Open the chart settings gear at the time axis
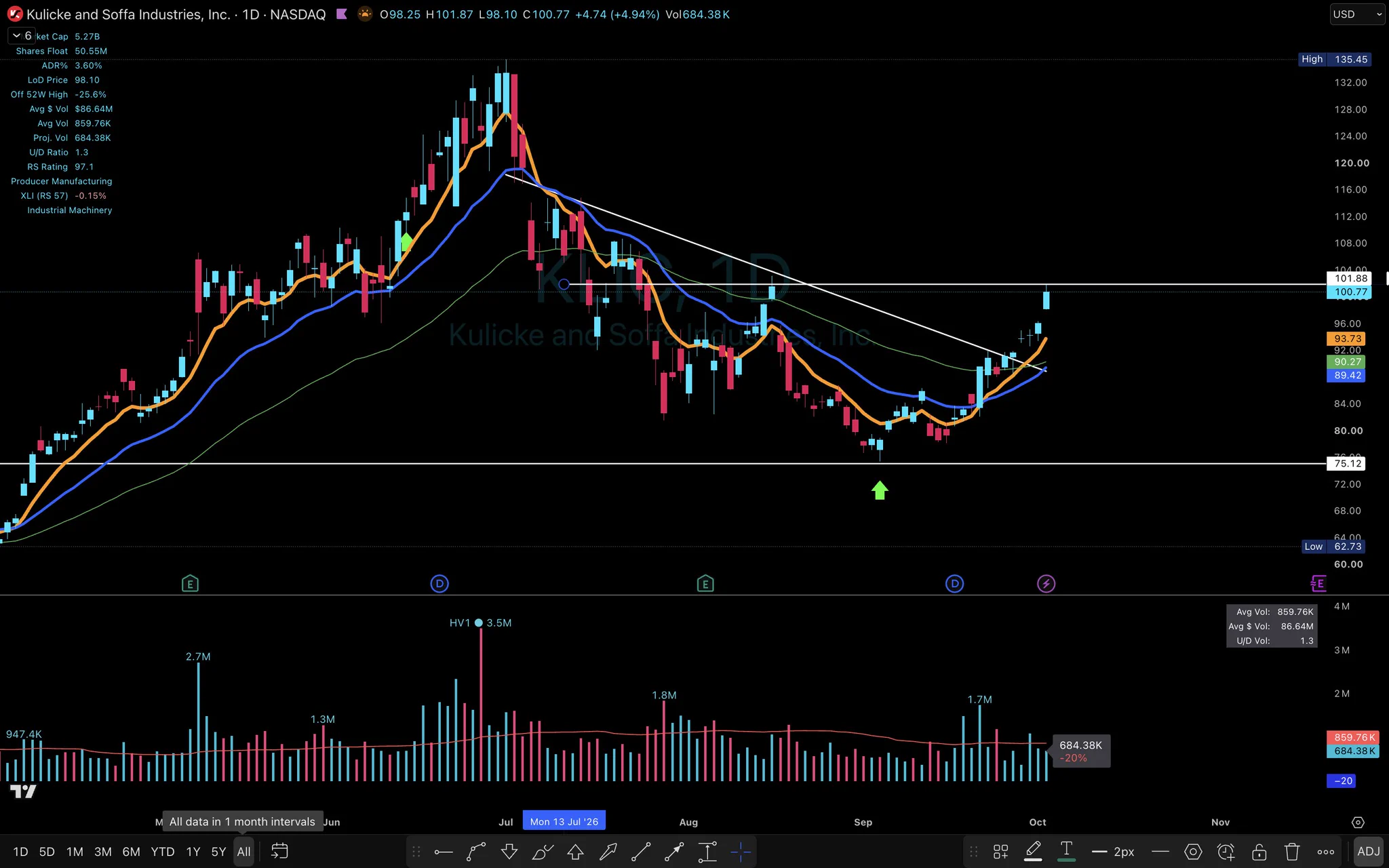 [1358, 822]
